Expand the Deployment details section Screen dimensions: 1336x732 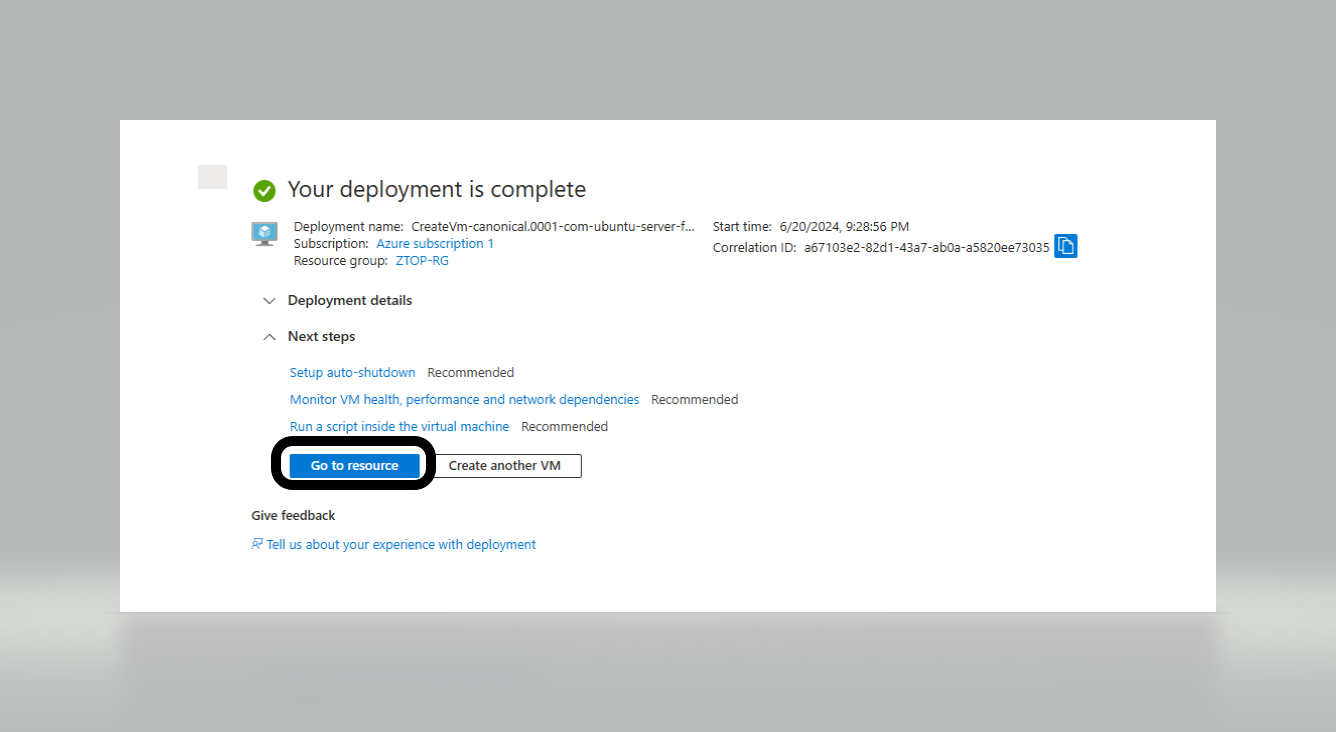[269, 300]
